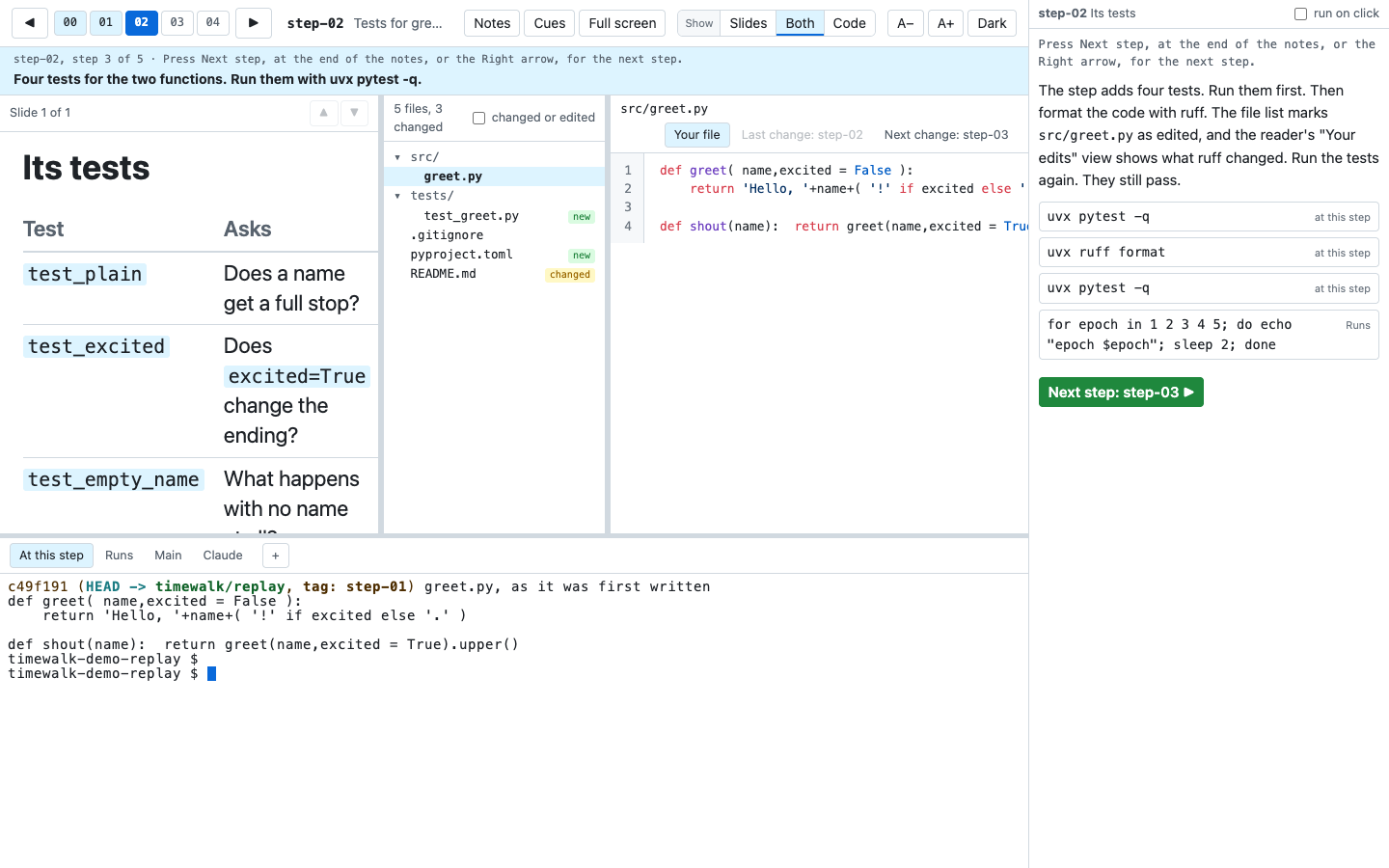Move to previous slide up arrow

pos(324,113)
